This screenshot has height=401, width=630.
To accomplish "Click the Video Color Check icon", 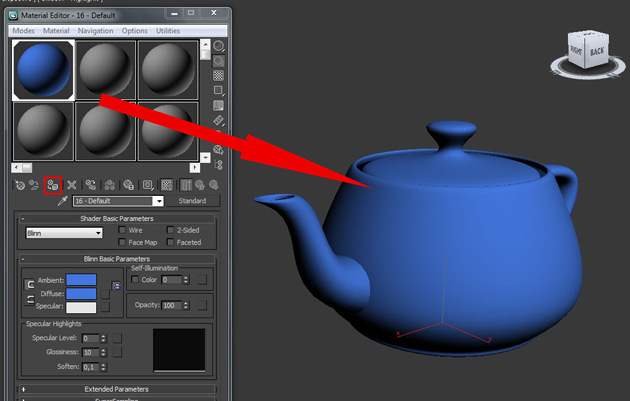I will point(218,106).
